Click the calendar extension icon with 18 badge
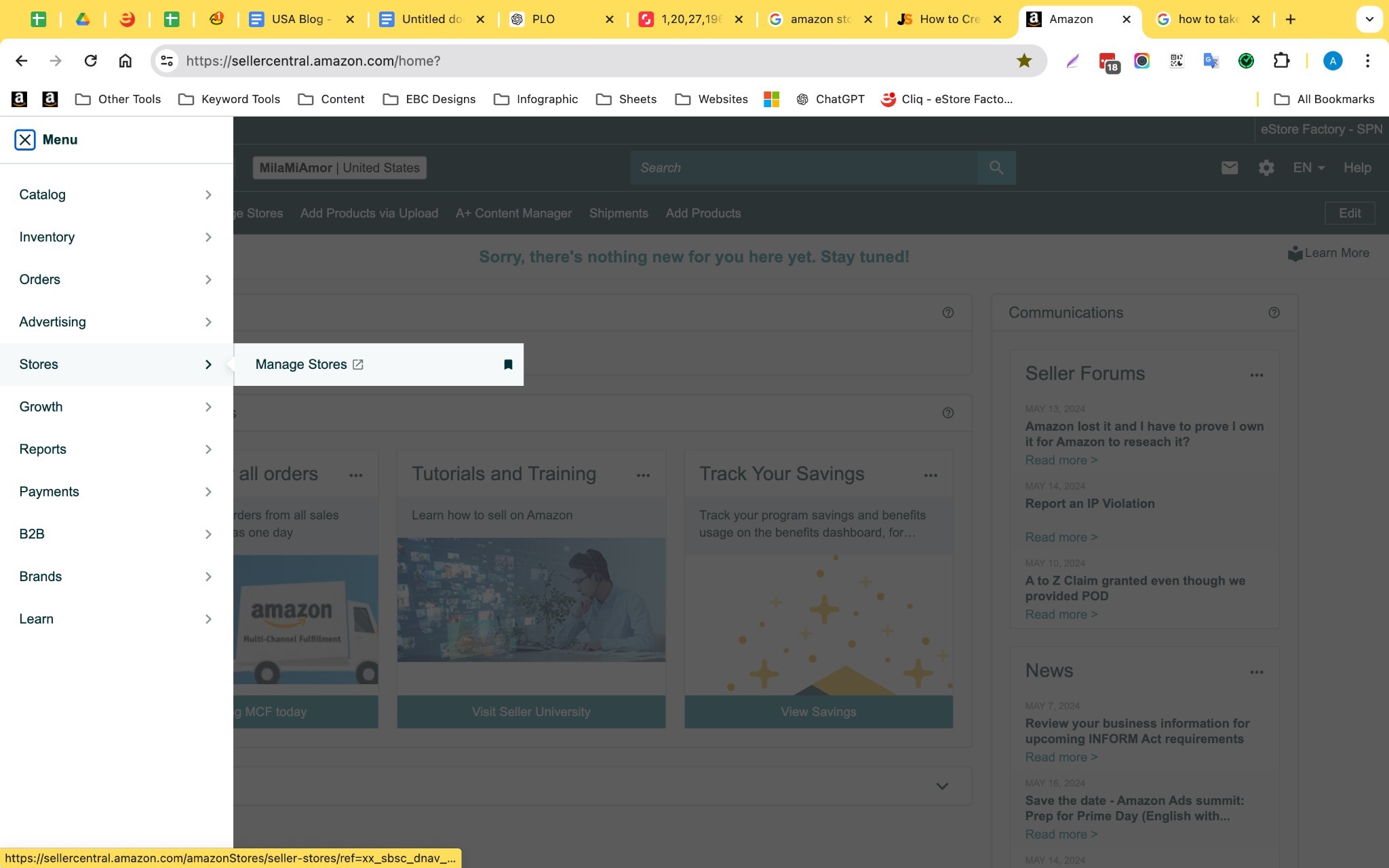The height and width of the screenshot is (868, 1389). click(x=1108, y=62)
